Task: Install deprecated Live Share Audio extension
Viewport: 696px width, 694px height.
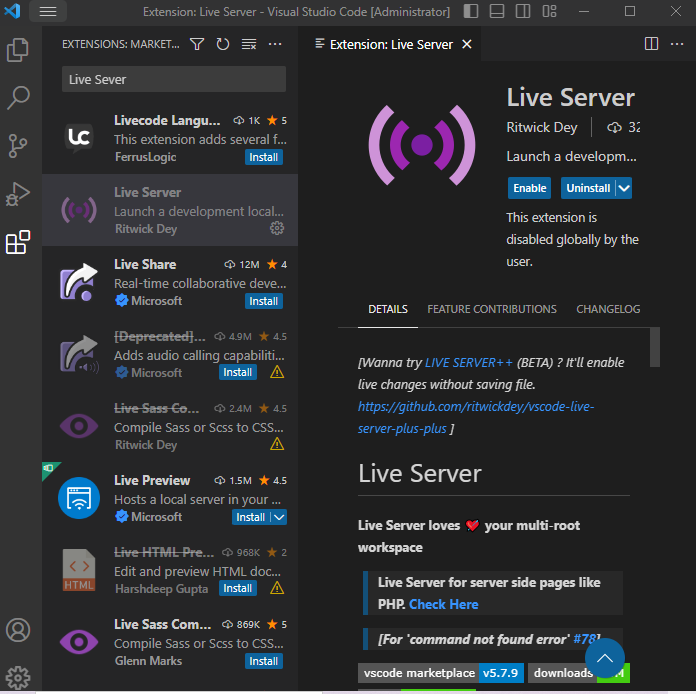Action: [x=237, y=372]
